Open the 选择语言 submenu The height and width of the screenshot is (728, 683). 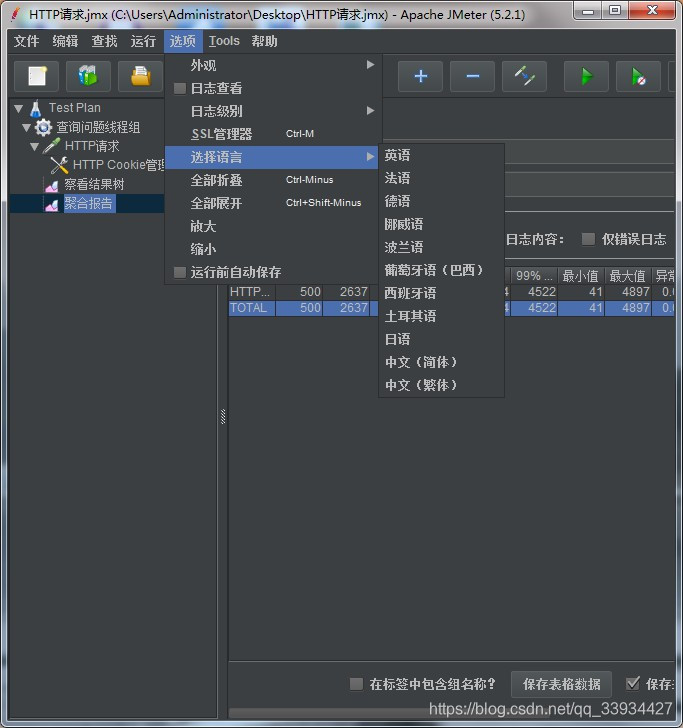point(272,157)
